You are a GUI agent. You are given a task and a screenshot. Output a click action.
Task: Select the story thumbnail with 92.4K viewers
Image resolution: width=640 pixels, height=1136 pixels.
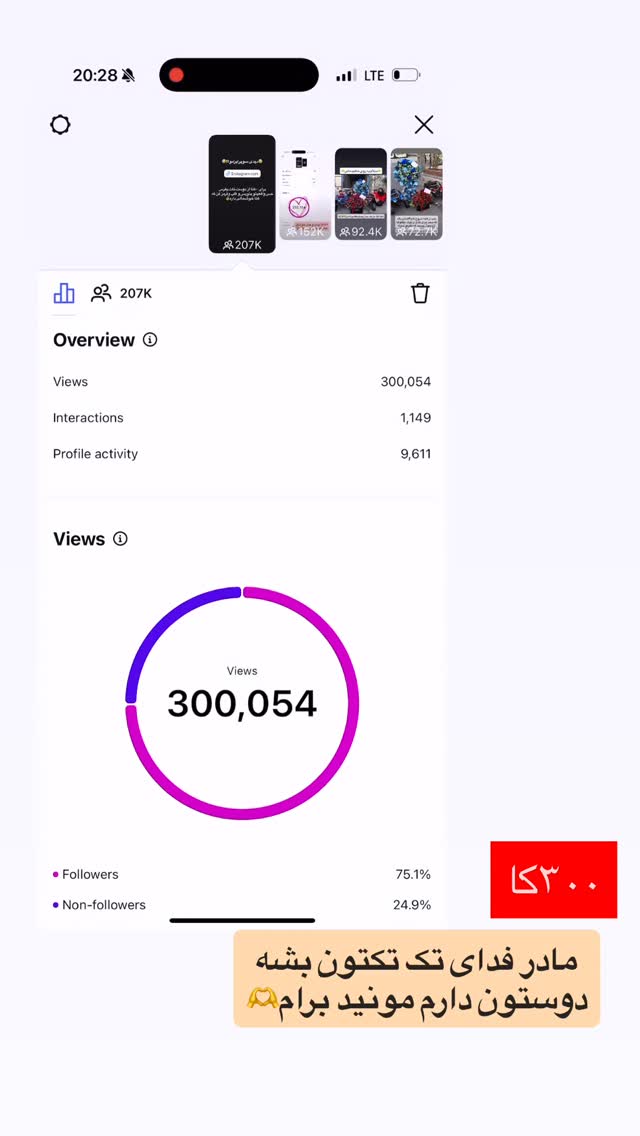(x=361, y=194)
